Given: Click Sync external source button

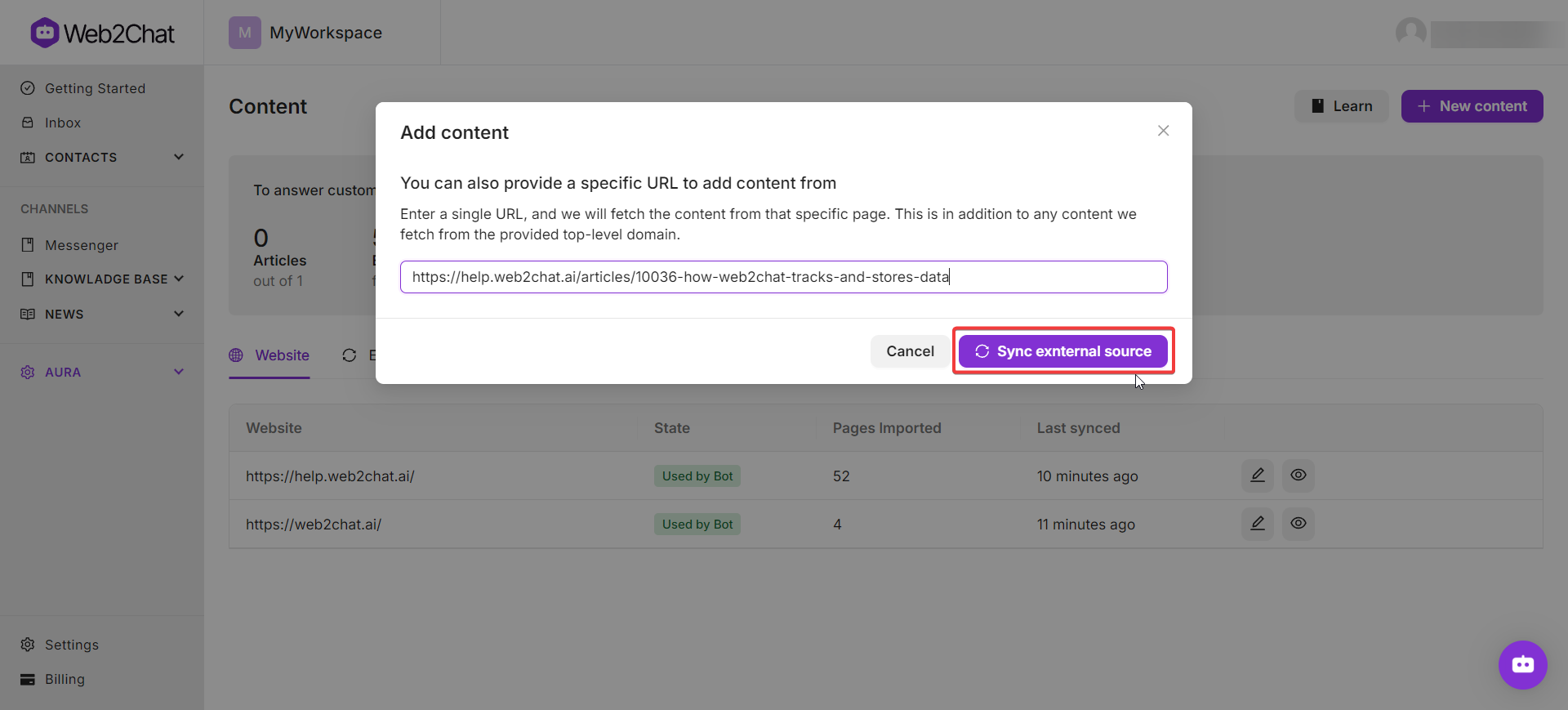Looking at the screenshot, I should click(x=1063, y=351).
